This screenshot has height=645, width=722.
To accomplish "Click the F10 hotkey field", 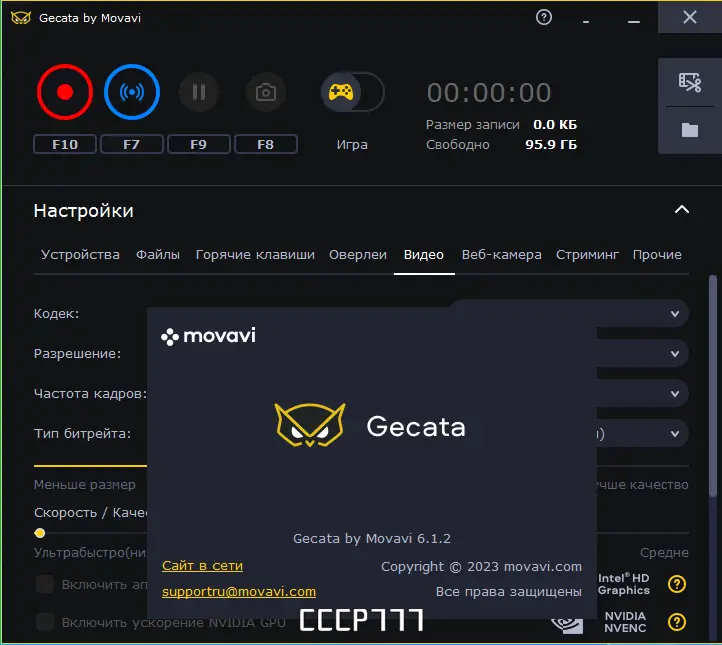I will pos(65,145).
